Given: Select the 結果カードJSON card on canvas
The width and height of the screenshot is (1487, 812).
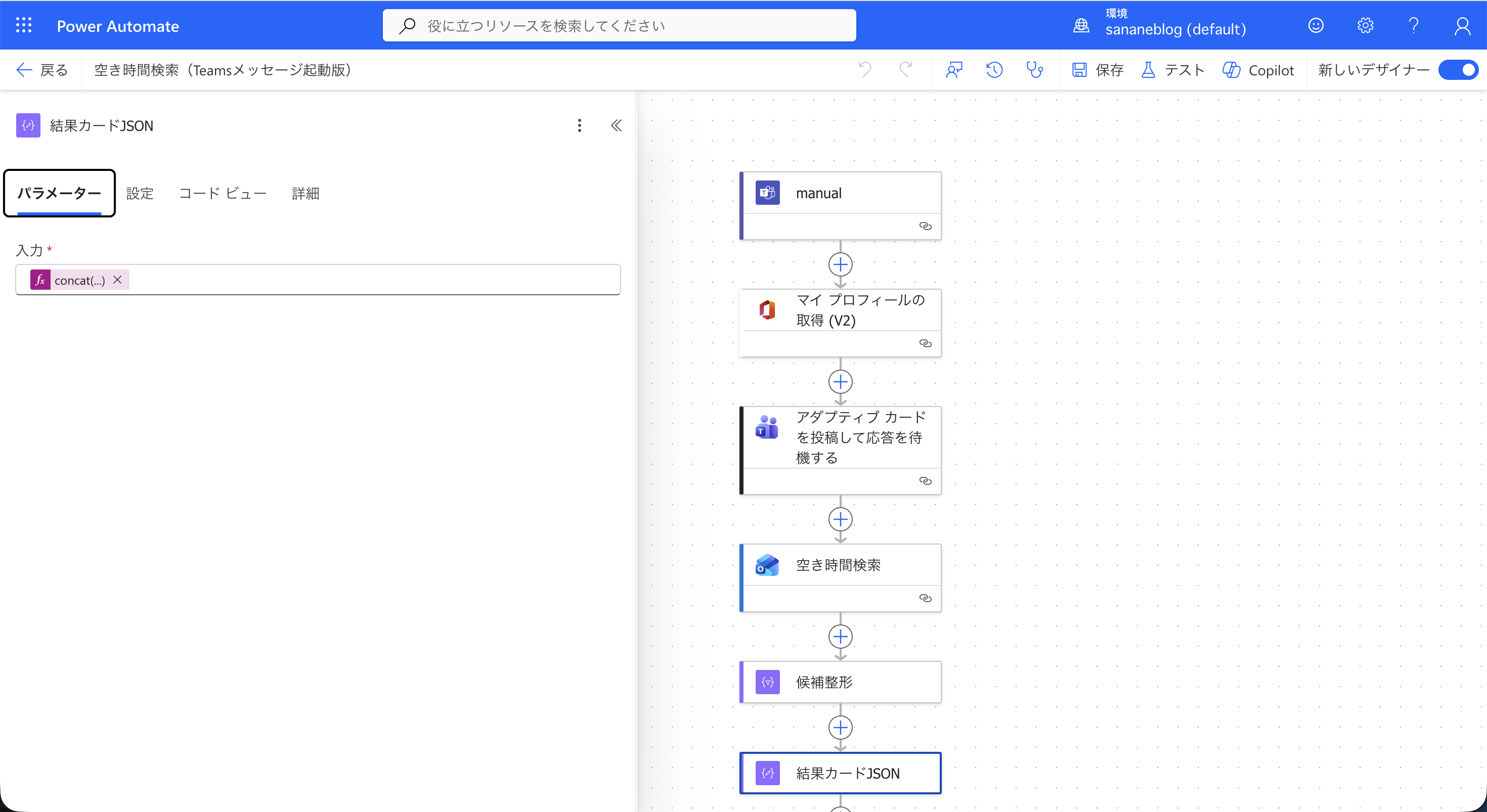Looking at the screenshot, I should (841, 773).
